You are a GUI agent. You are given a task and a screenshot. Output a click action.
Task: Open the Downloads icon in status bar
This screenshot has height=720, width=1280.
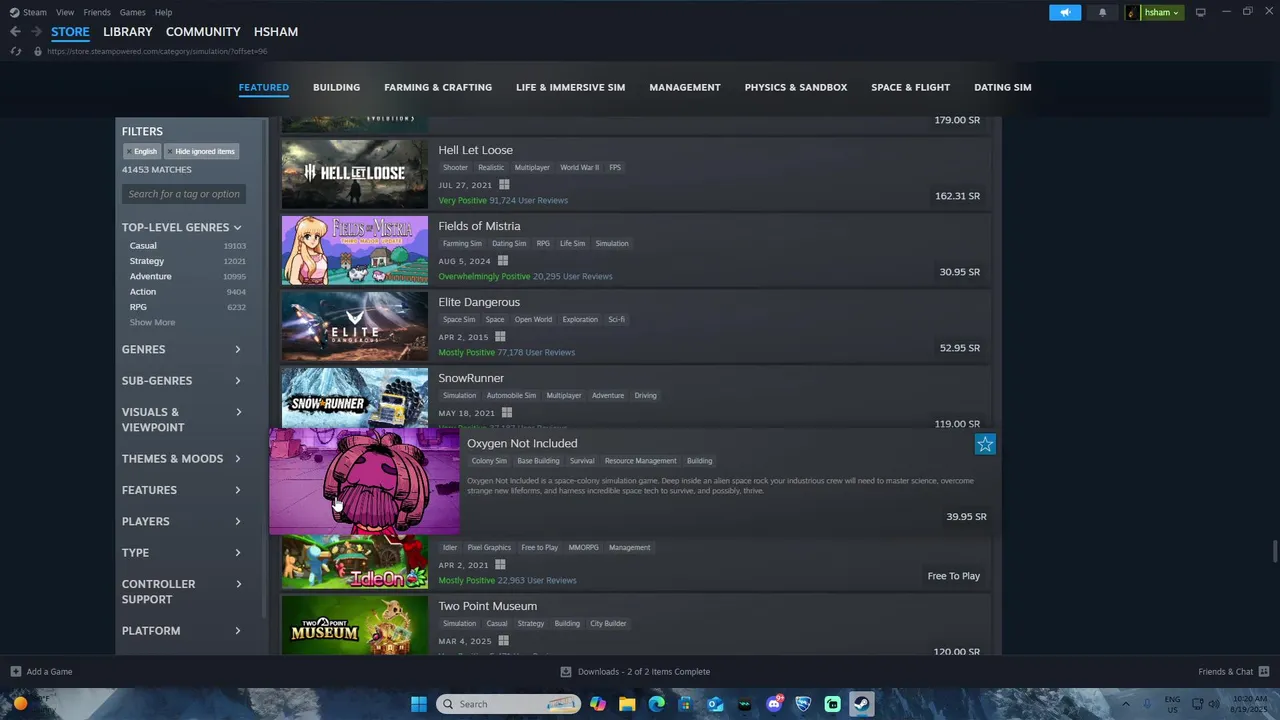[x=566, y=672]
